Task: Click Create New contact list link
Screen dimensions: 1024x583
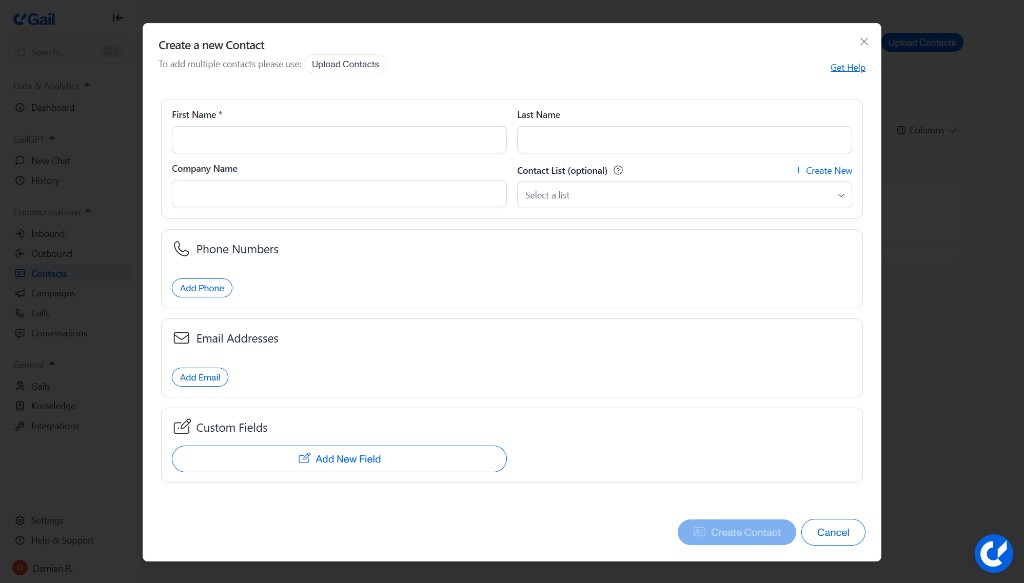Action: pyautogui.click(x=828, y=170)
